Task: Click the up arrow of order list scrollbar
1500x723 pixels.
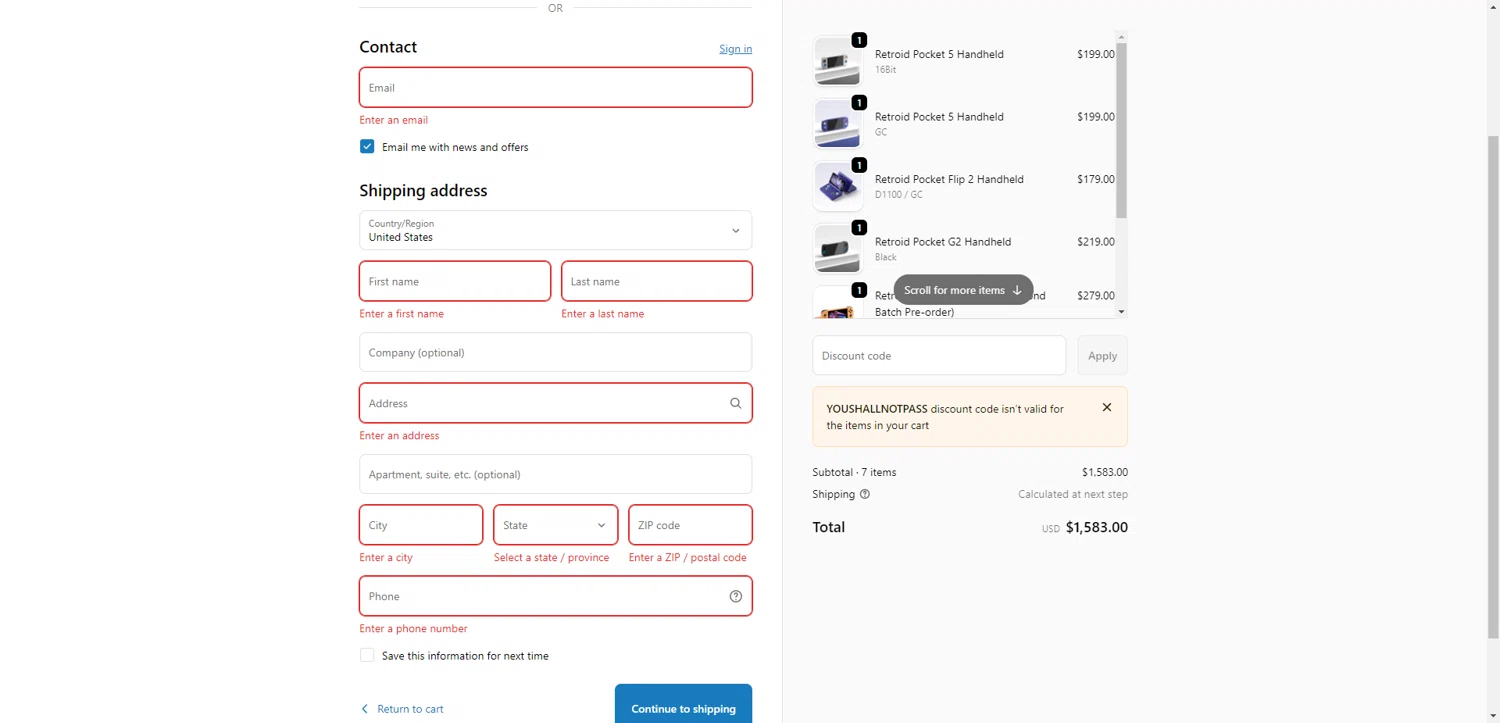Action: click(x=1121, y=36)
